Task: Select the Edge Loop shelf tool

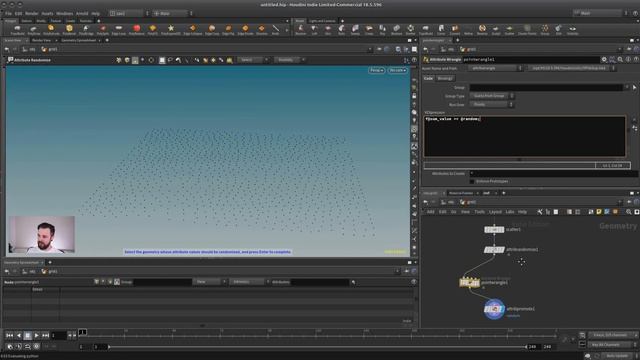Action: pos(119,29)
